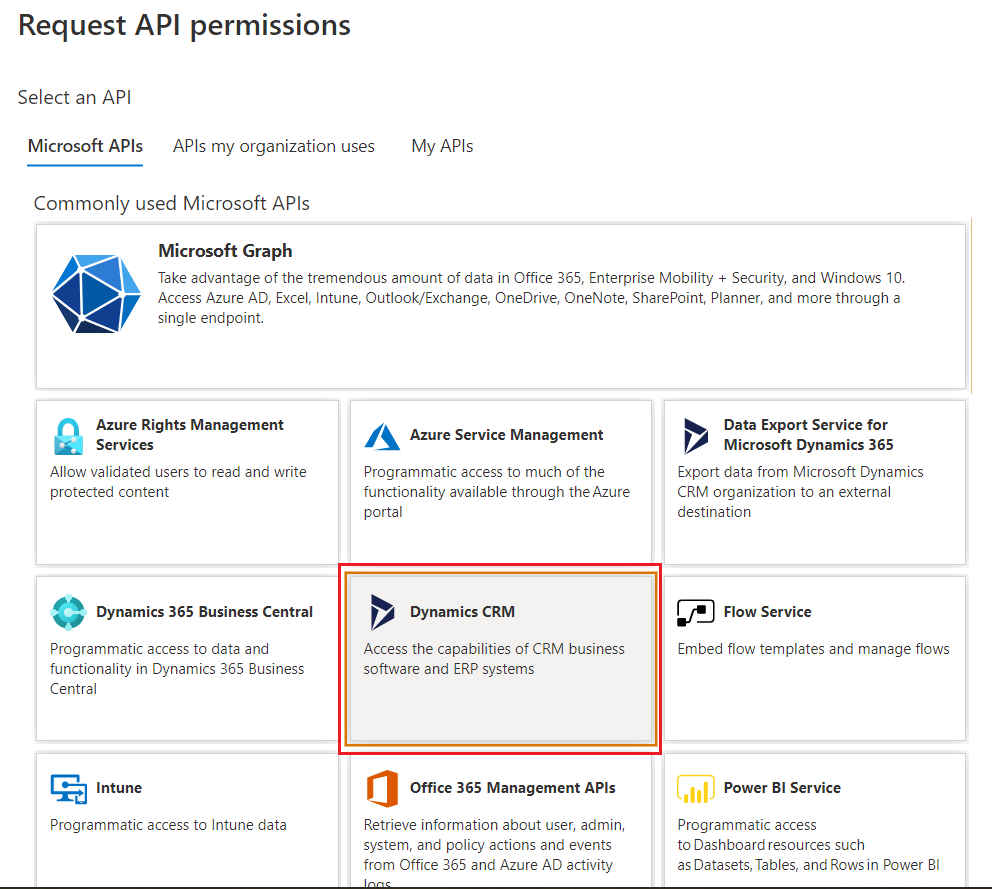Image resolution: width=992 pixels, height=889 pixels.
Task: Click 'Retrieve information about user, admin' description
Action: 494,853
